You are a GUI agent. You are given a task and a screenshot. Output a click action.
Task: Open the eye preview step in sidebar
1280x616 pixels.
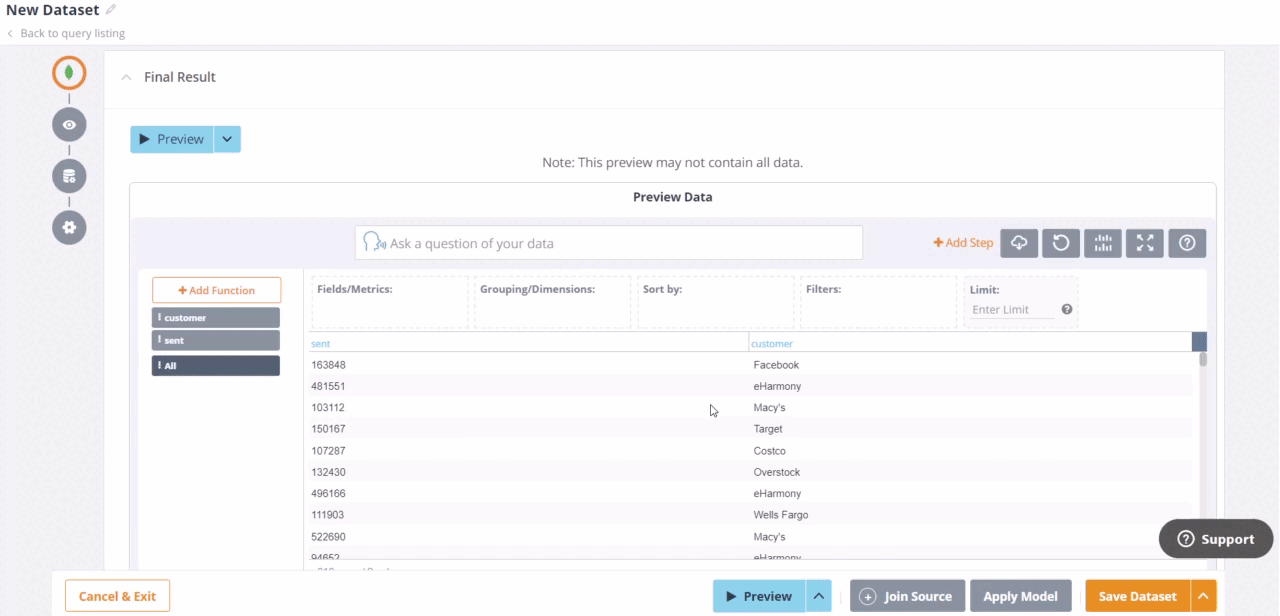69,125
